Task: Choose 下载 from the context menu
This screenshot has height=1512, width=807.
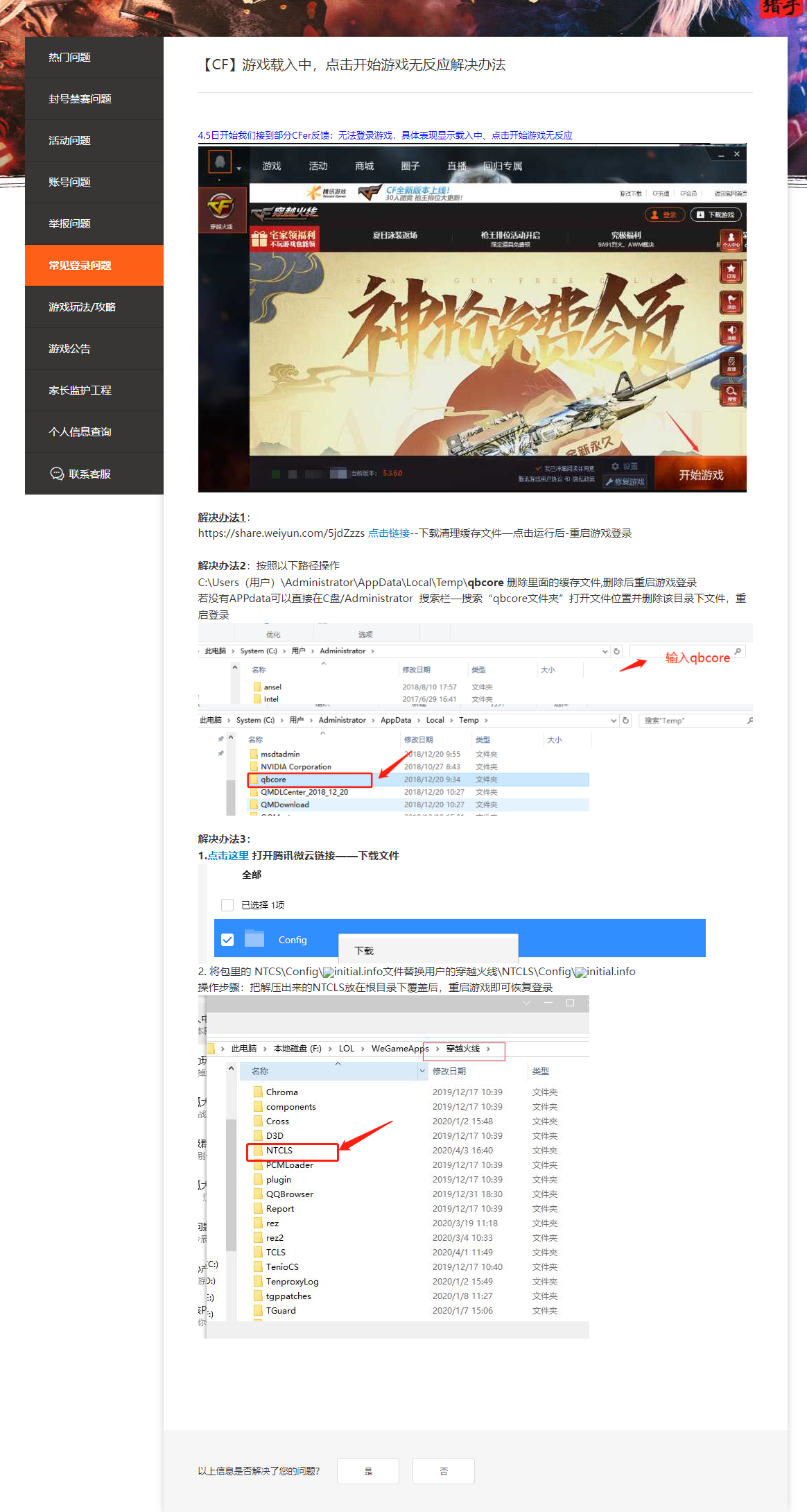Action: coord(428,951)
